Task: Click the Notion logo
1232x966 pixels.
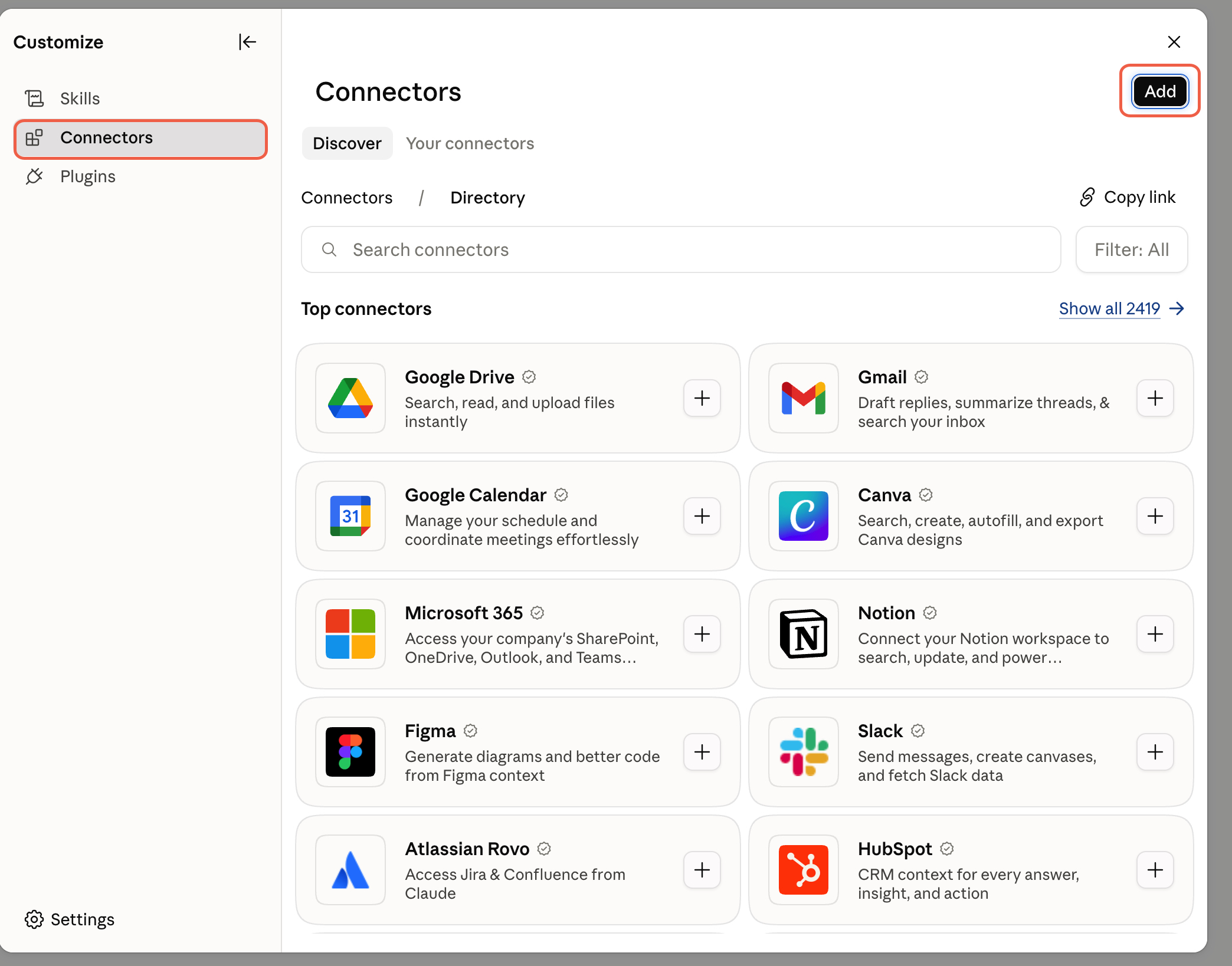Action: (x=804, y=634)
